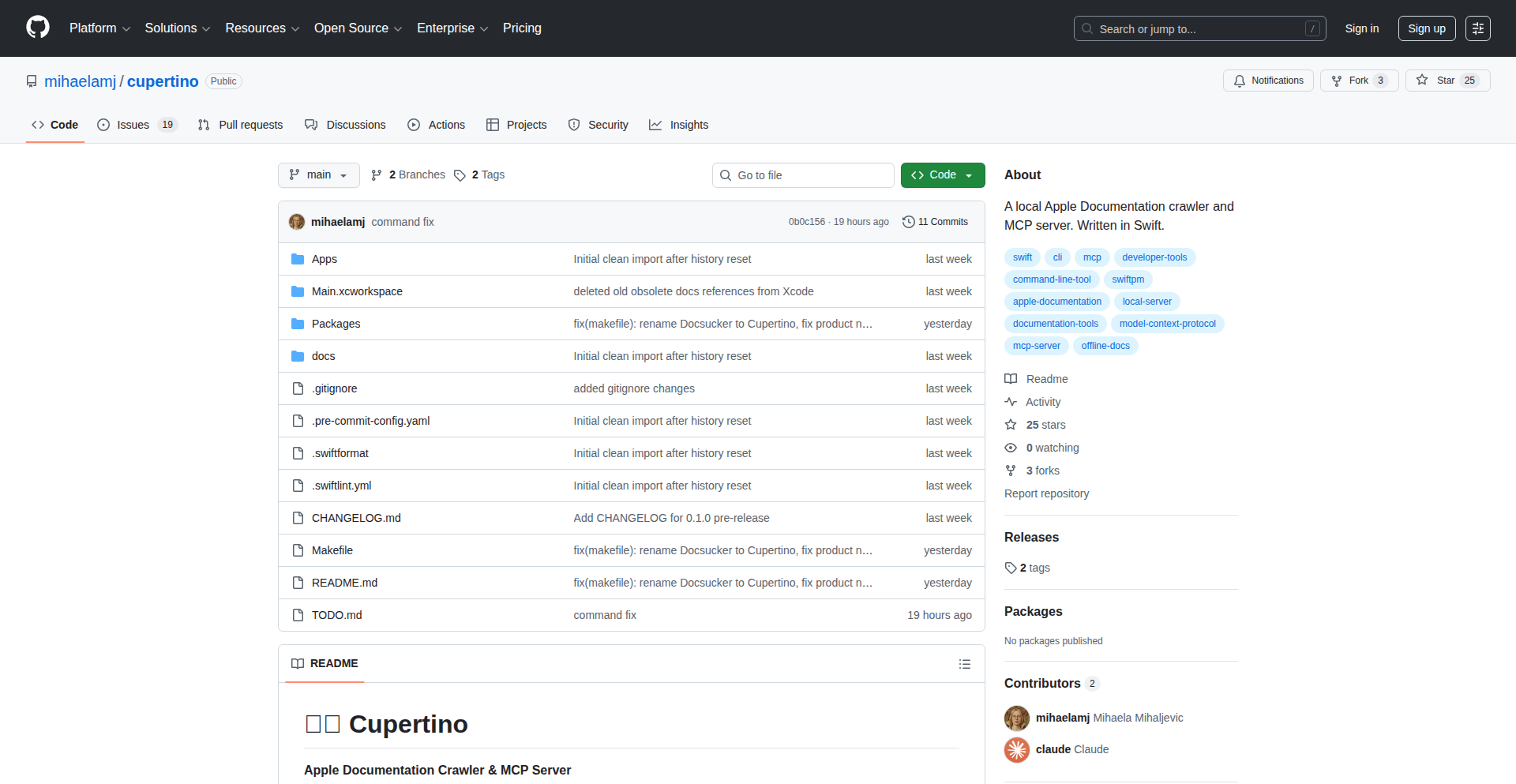Open the main branch selector

point(318,174)
